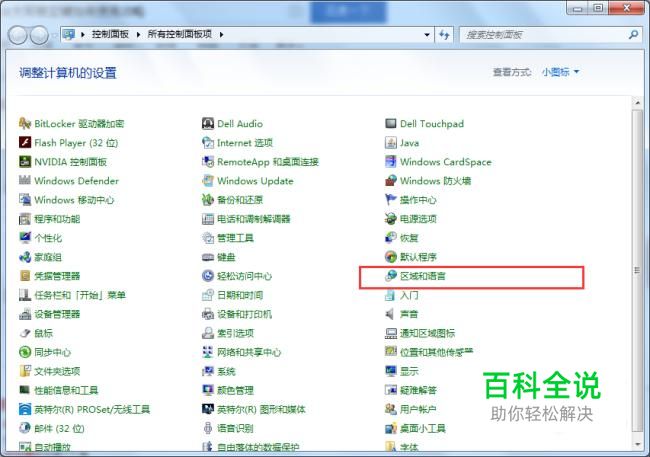Open the Dell Touchpad icon
Image resolution: width=650 pixels, height=457 pixels.
(390, 124)
